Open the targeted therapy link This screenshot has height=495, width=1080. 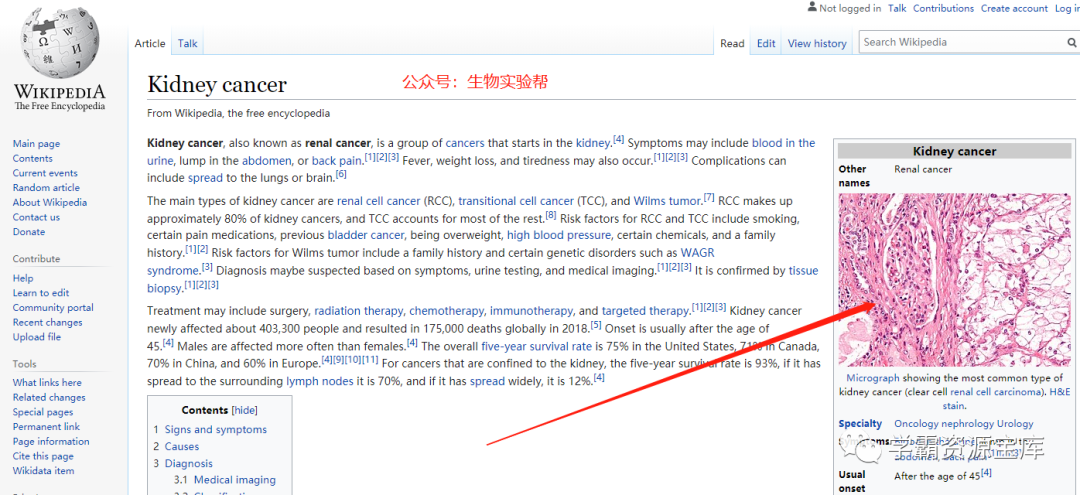point(645,310)
